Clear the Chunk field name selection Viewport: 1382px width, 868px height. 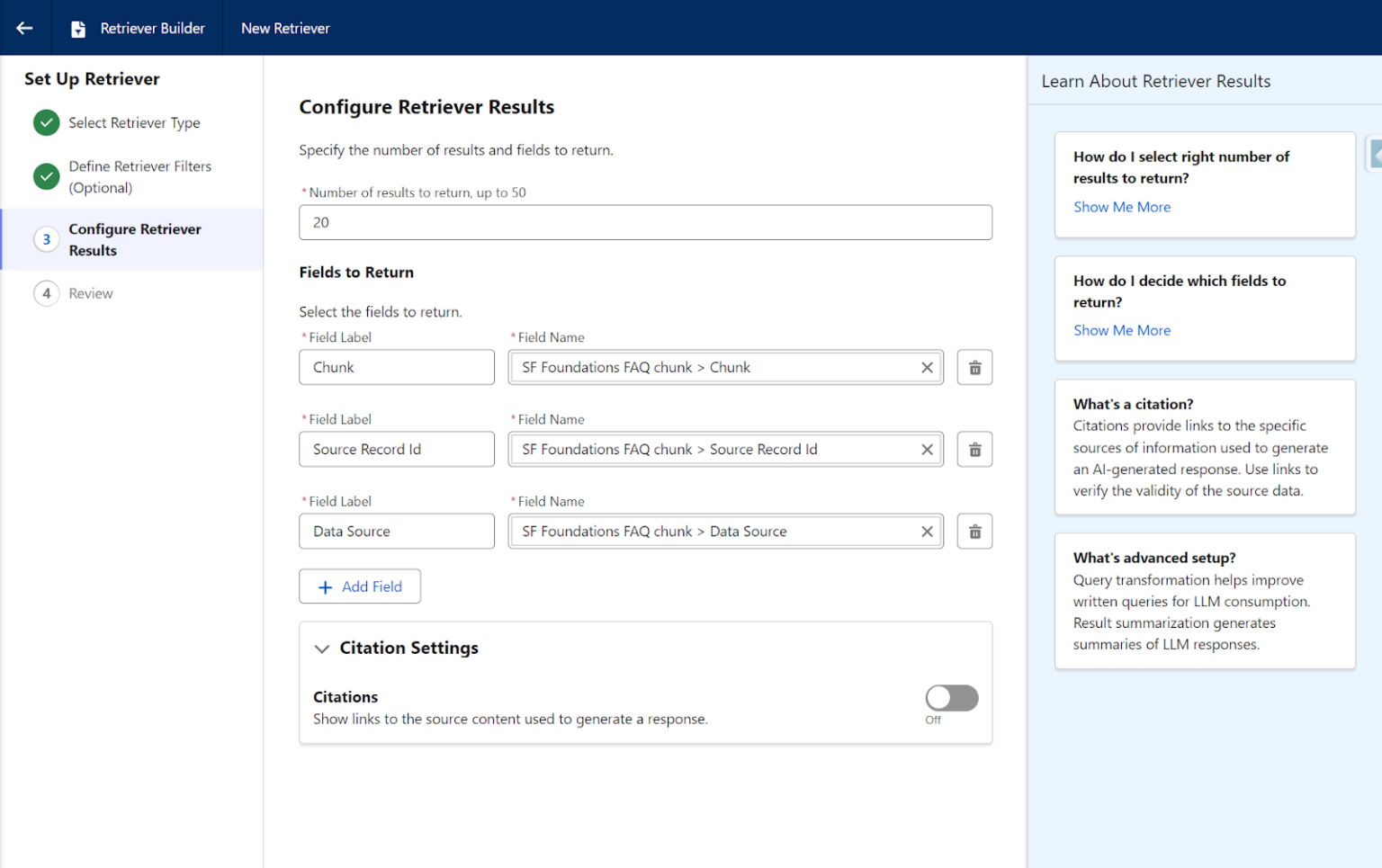tap(927, 367)
